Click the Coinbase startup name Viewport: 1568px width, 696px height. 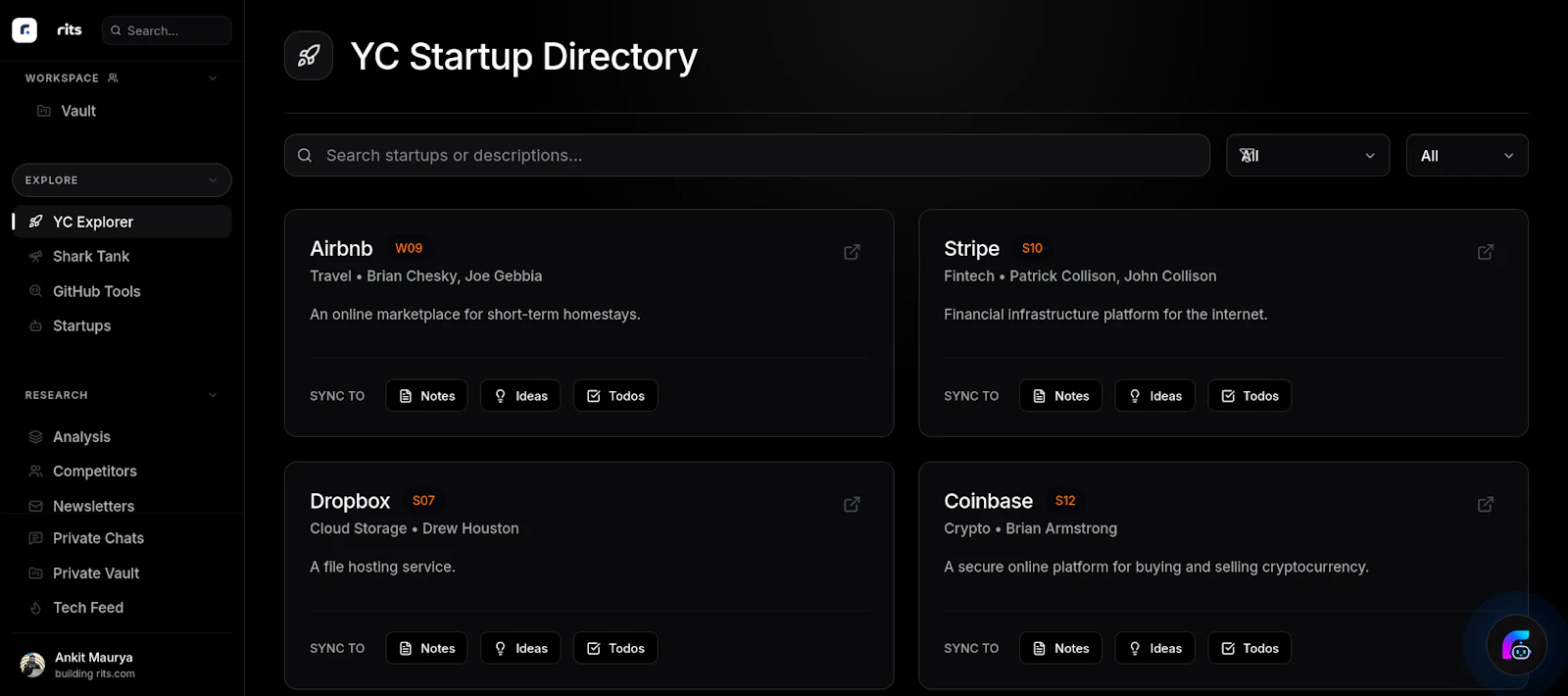pos(988,501)
